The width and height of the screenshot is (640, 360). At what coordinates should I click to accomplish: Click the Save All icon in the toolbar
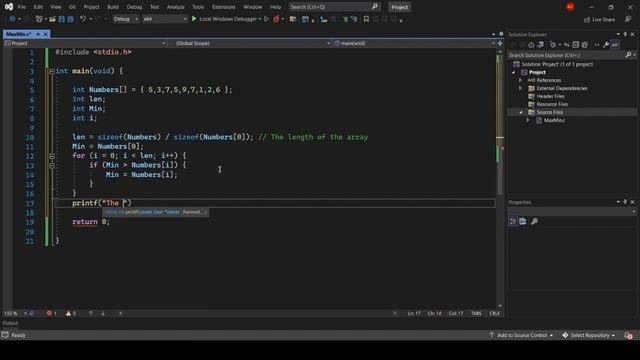click(70, 19)
